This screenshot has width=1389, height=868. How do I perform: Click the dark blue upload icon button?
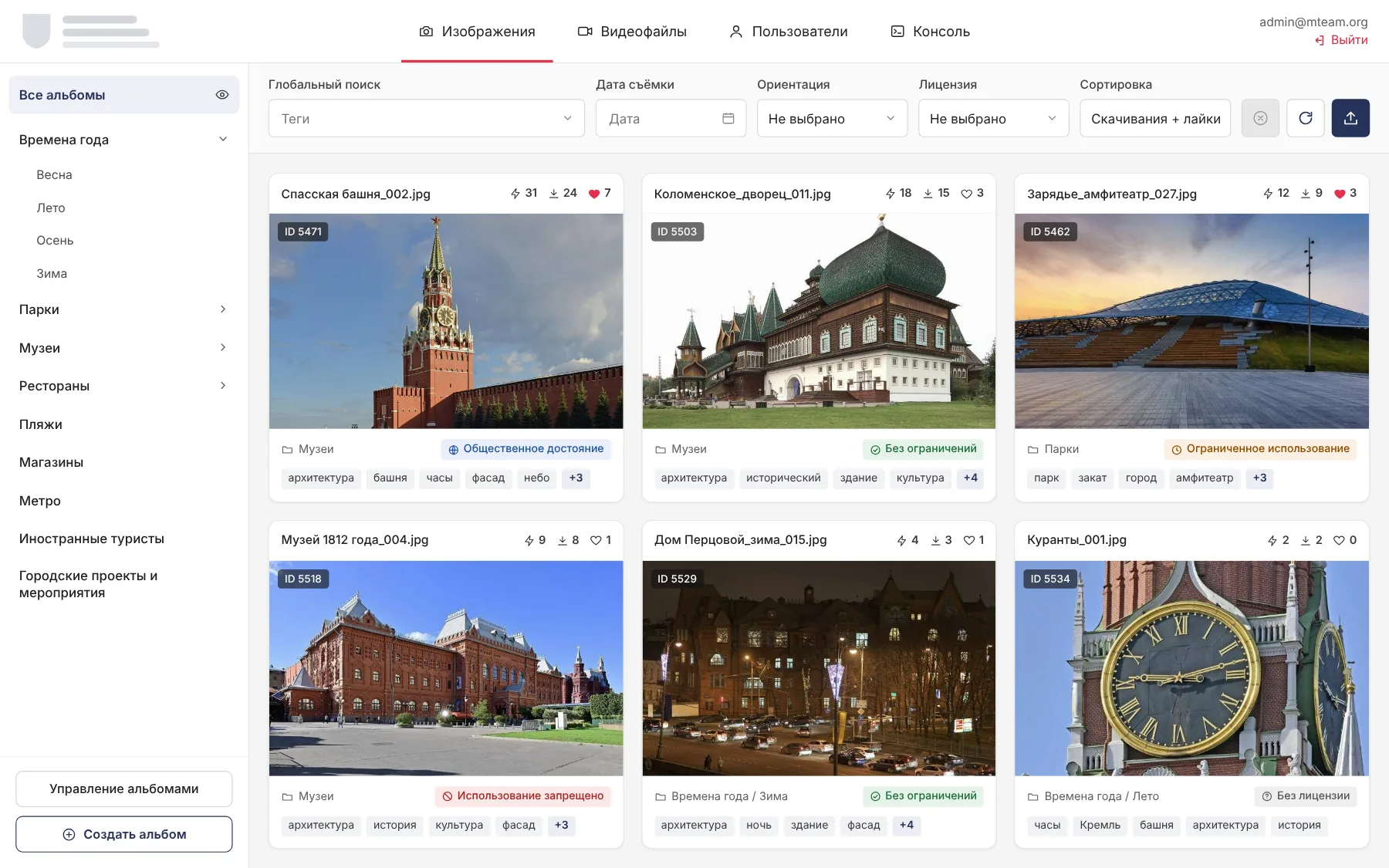coord(1350,118)
